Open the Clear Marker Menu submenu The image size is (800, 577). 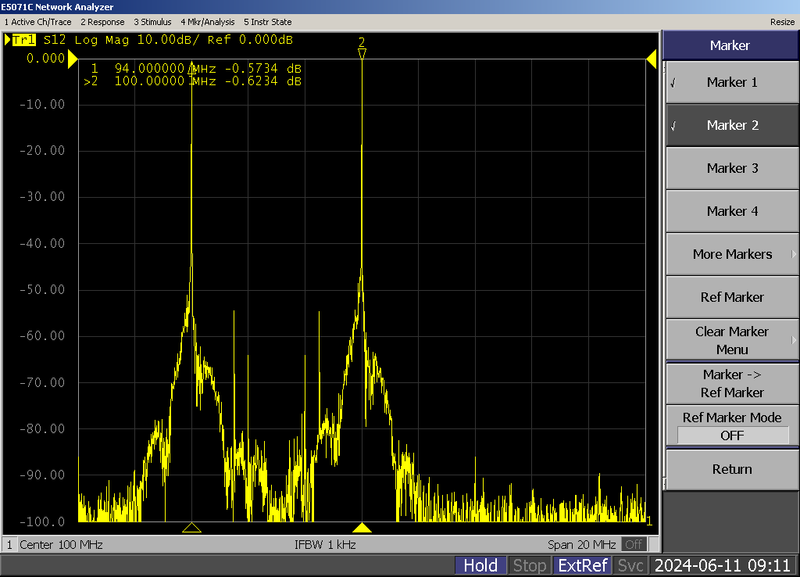tap(731, 340)
